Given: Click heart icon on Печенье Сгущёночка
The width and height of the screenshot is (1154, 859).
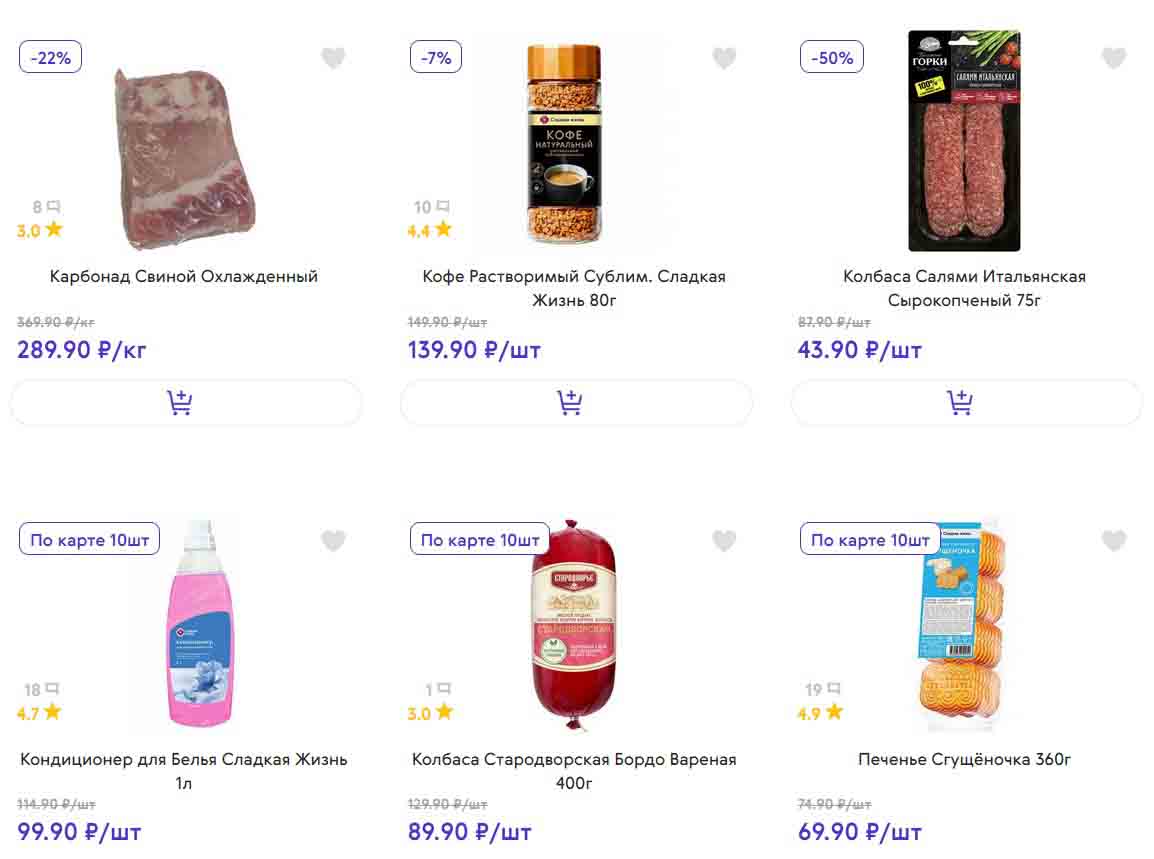Looking at the screenshot, I should point(1114,541).
